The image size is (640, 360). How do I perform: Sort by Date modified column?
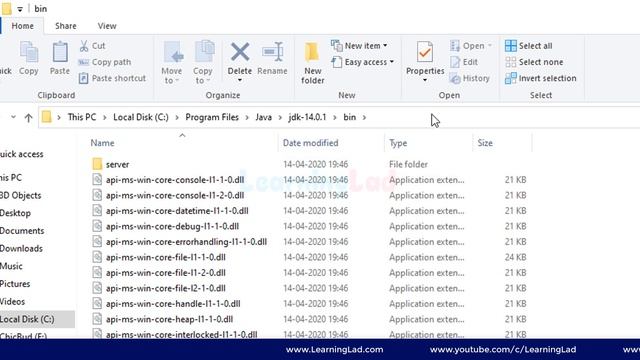pyautogui.click(x=311, y=143)
